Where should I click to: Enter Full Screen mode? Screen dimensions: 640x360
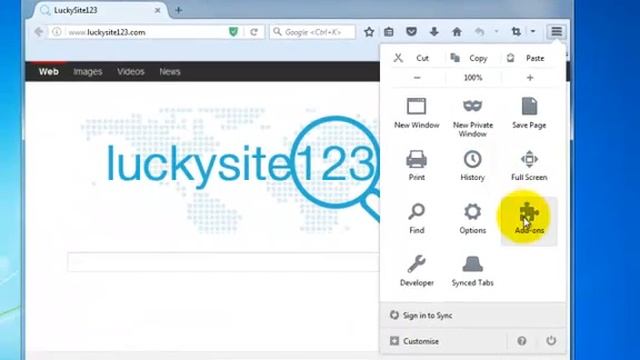tap(529, 166)
